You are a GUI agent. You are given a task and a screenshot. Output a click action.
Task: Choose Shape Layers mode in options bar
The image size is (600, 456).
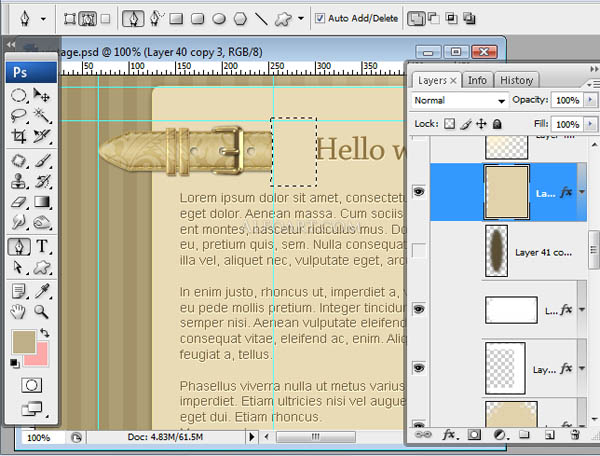click(69, 18)
